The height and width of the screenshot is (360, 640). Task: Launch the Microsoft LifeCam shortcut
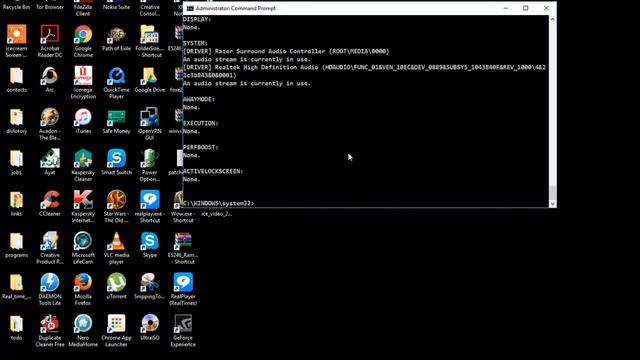[x=83, y=241]
